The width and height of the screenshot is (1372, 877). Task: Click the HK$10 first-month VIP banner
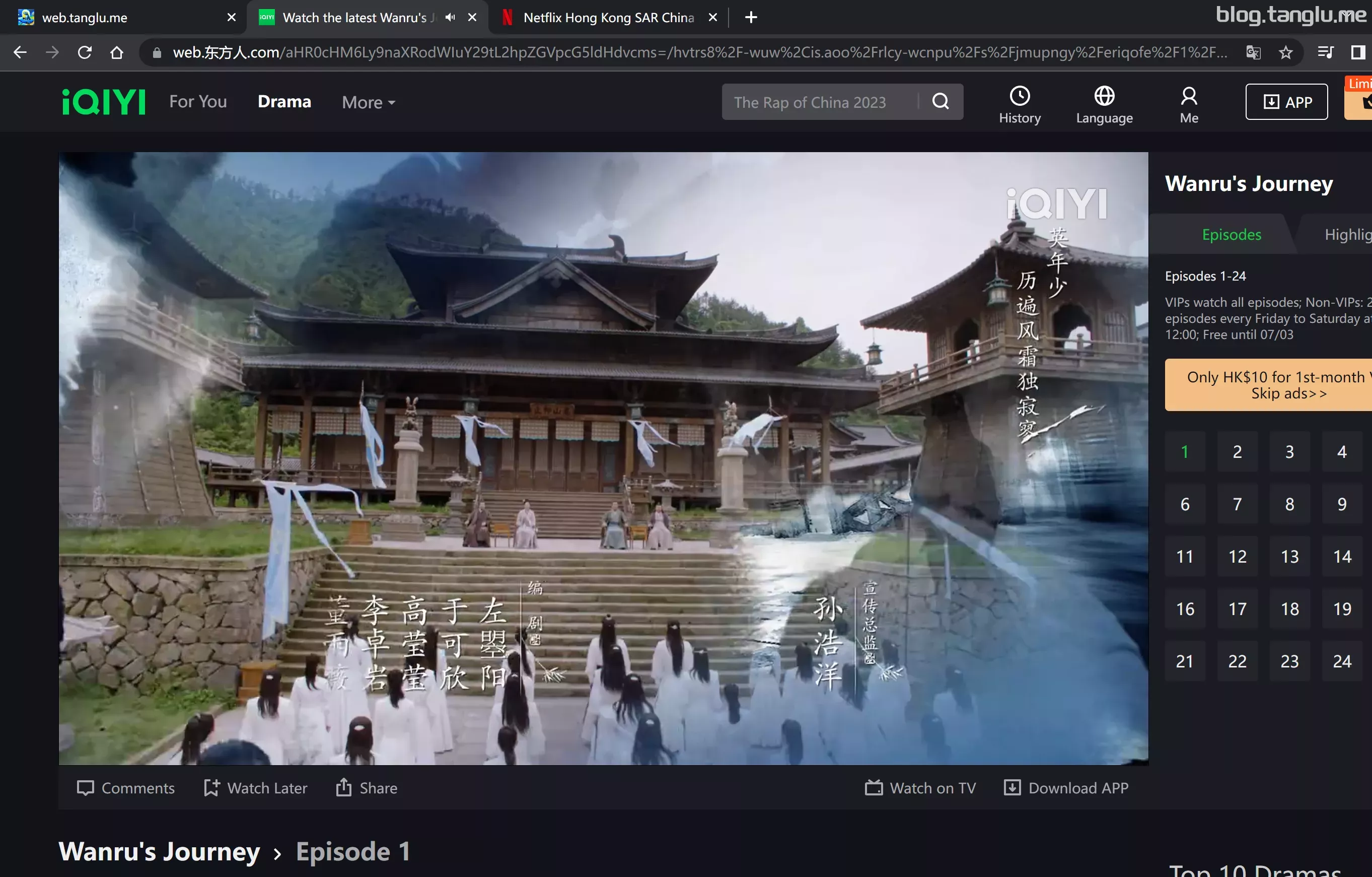pos(1268,385)
